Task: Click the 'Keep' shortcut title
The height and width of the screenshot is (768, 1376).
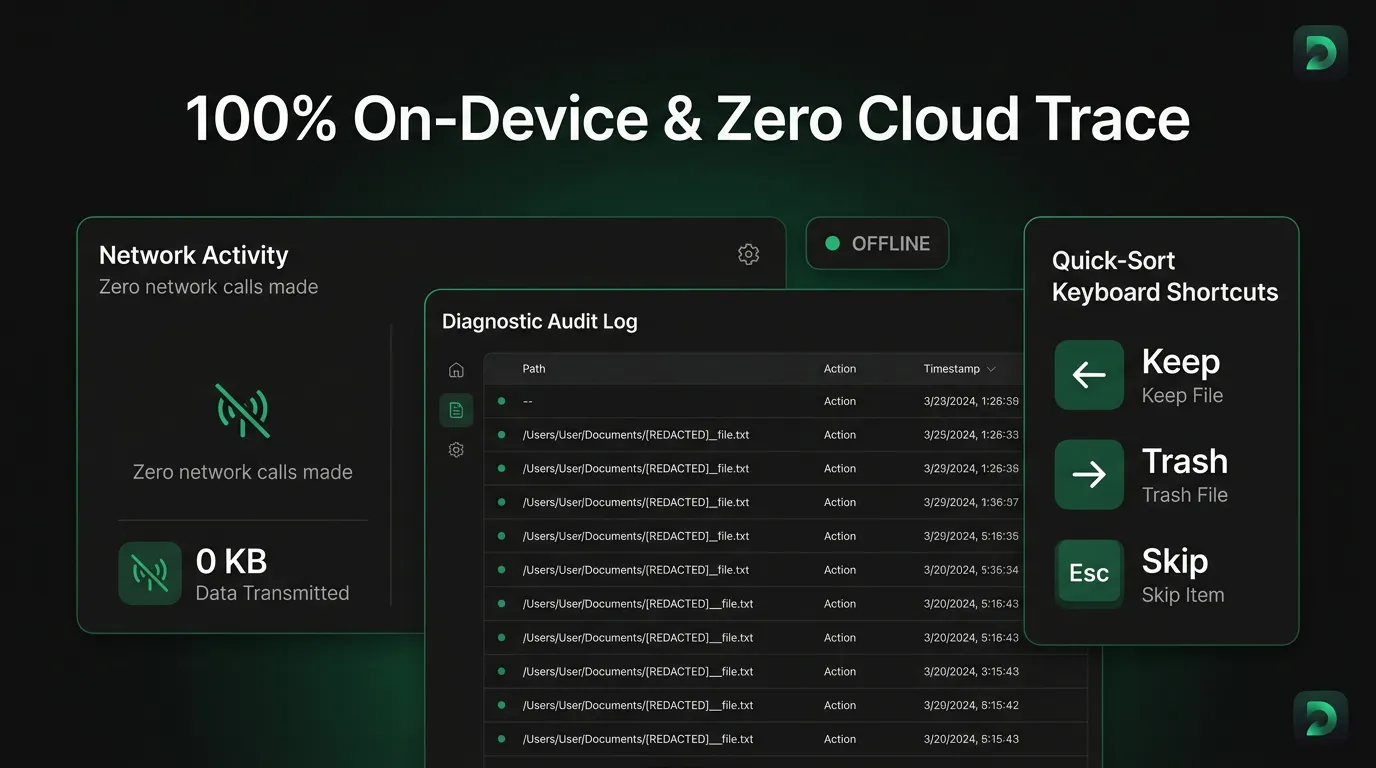Action: [1181, 361]
